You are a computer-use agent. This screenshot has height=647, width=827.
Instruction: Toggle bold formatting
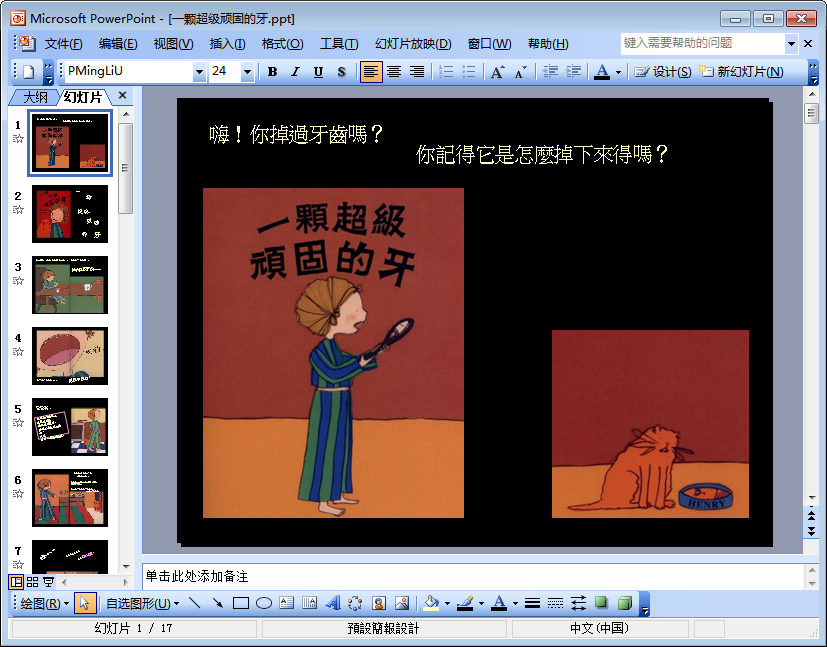coord(272,72)
